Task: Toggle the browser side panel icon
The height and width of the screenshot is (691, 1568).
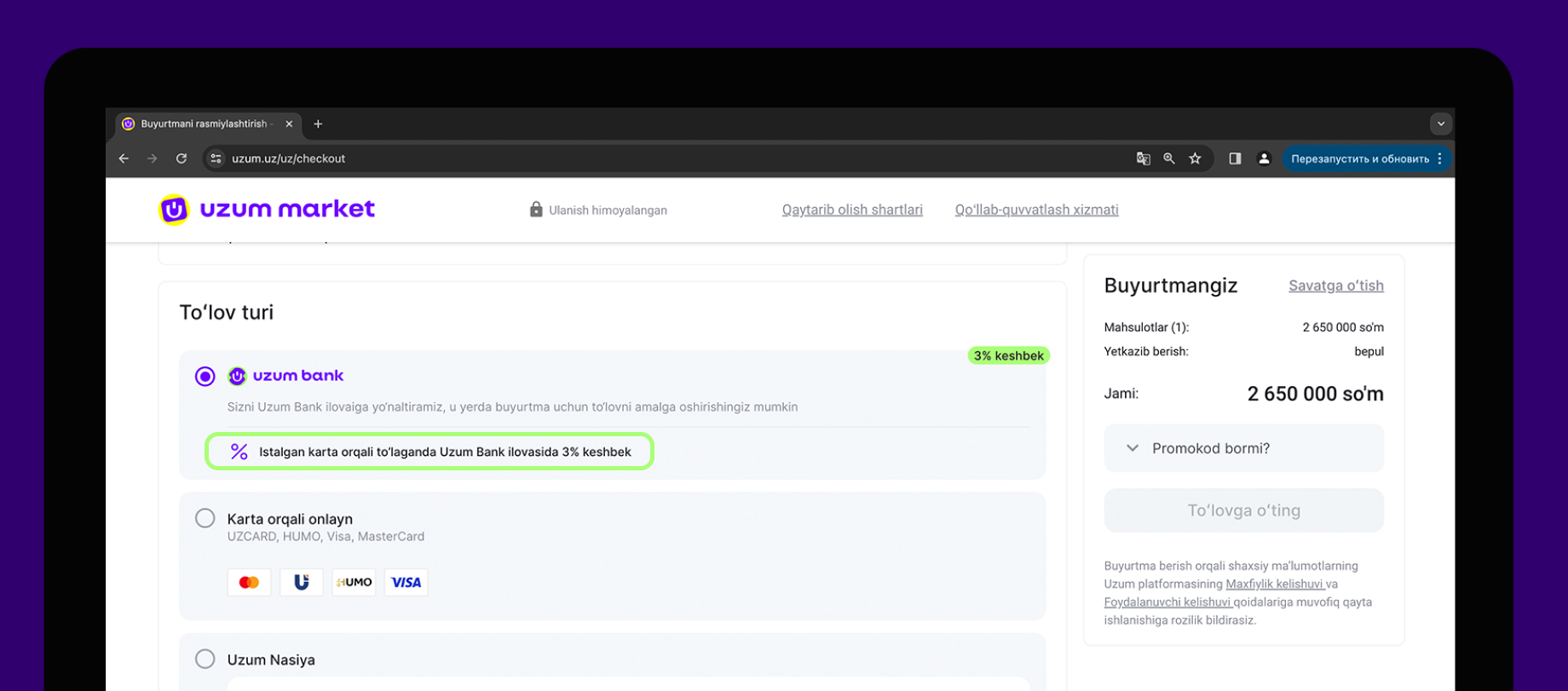Action: pos(1235,158)
